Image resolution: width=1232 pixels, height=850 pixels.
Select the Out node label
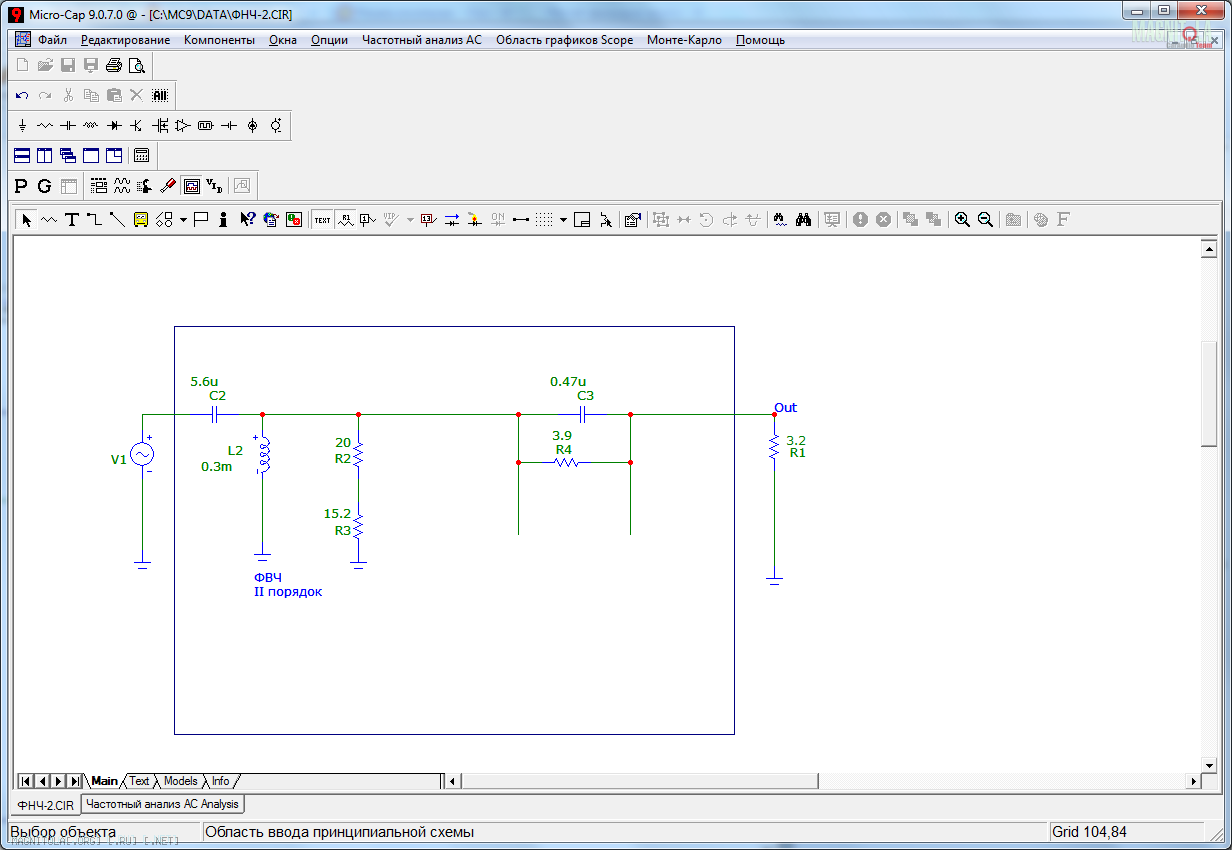pos(786,408)
